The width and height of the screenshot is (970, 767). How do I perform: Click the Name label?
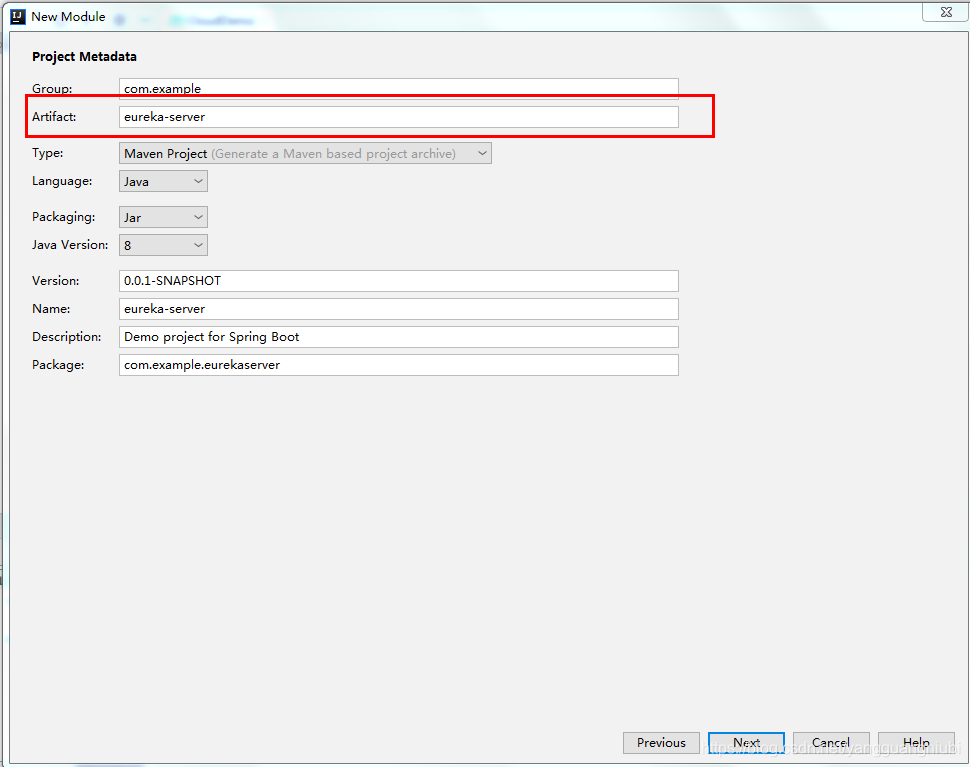(51, 308)
